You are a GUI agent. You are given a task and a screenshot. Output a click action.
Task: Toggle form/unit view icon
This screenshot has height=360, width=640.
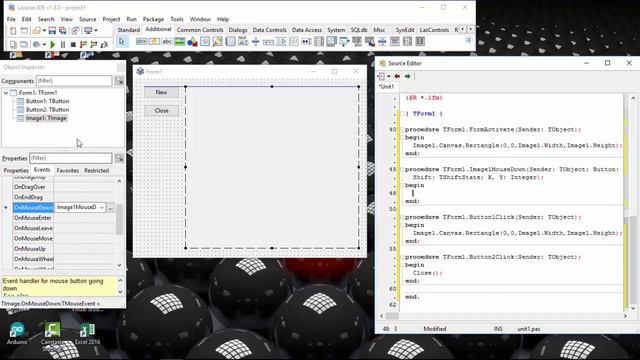point(75,31)
